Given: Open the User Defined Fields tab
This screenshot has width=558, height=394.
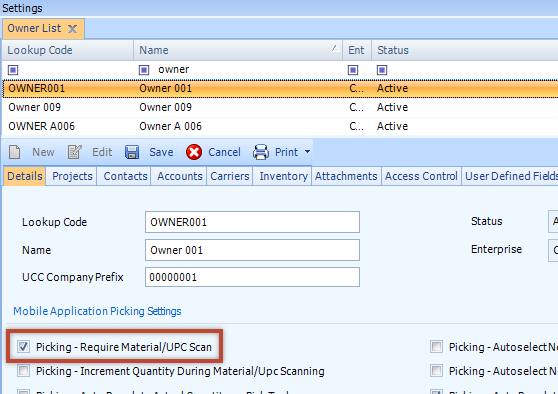Looking at the screenshot, I should point(511,176).
